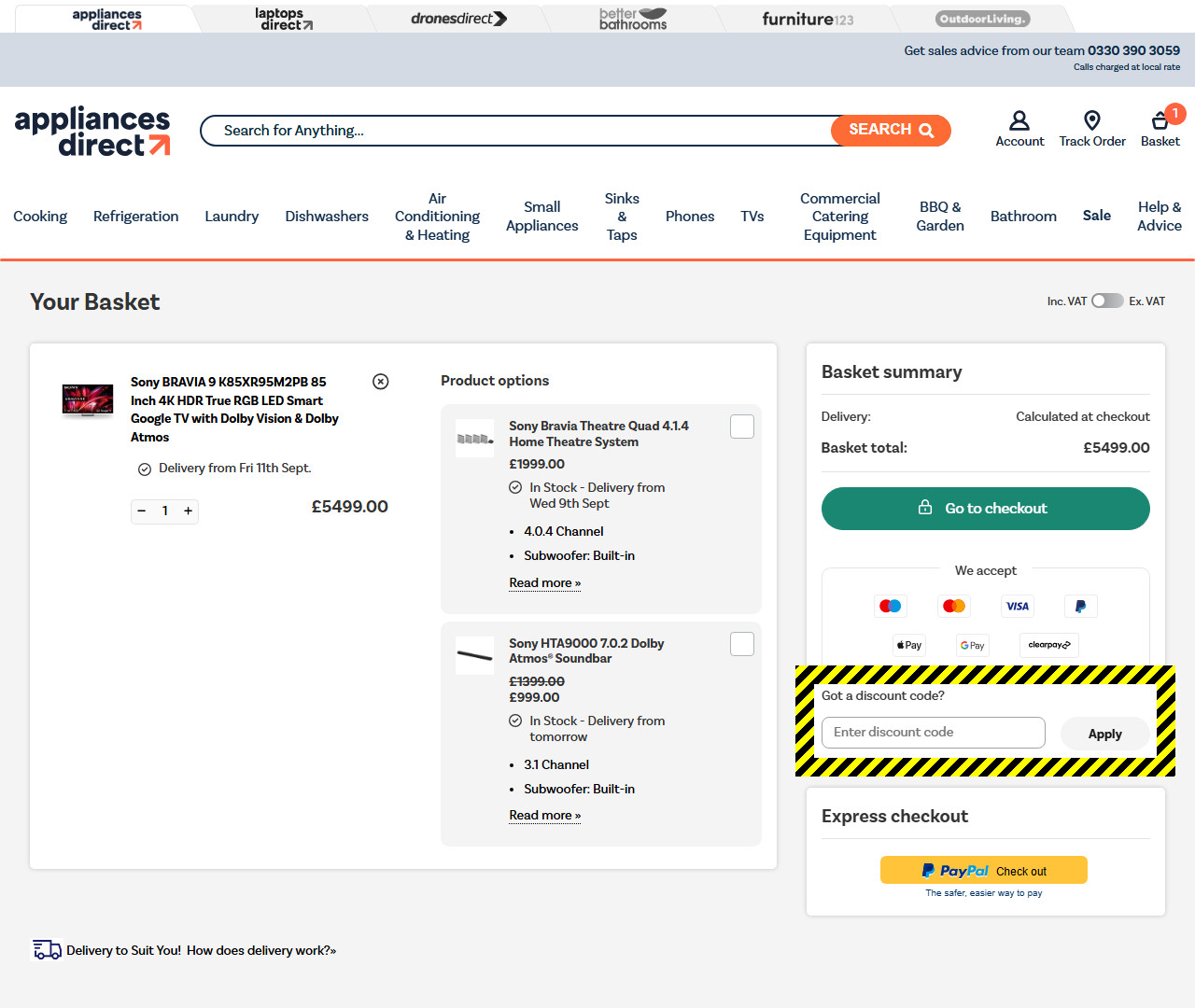Image resolution: width=1195 pixels, height=1008 pixels.
Task: Click the 'Delivery from Fri 11th Sept.' text
Action: tap(235, 468)
